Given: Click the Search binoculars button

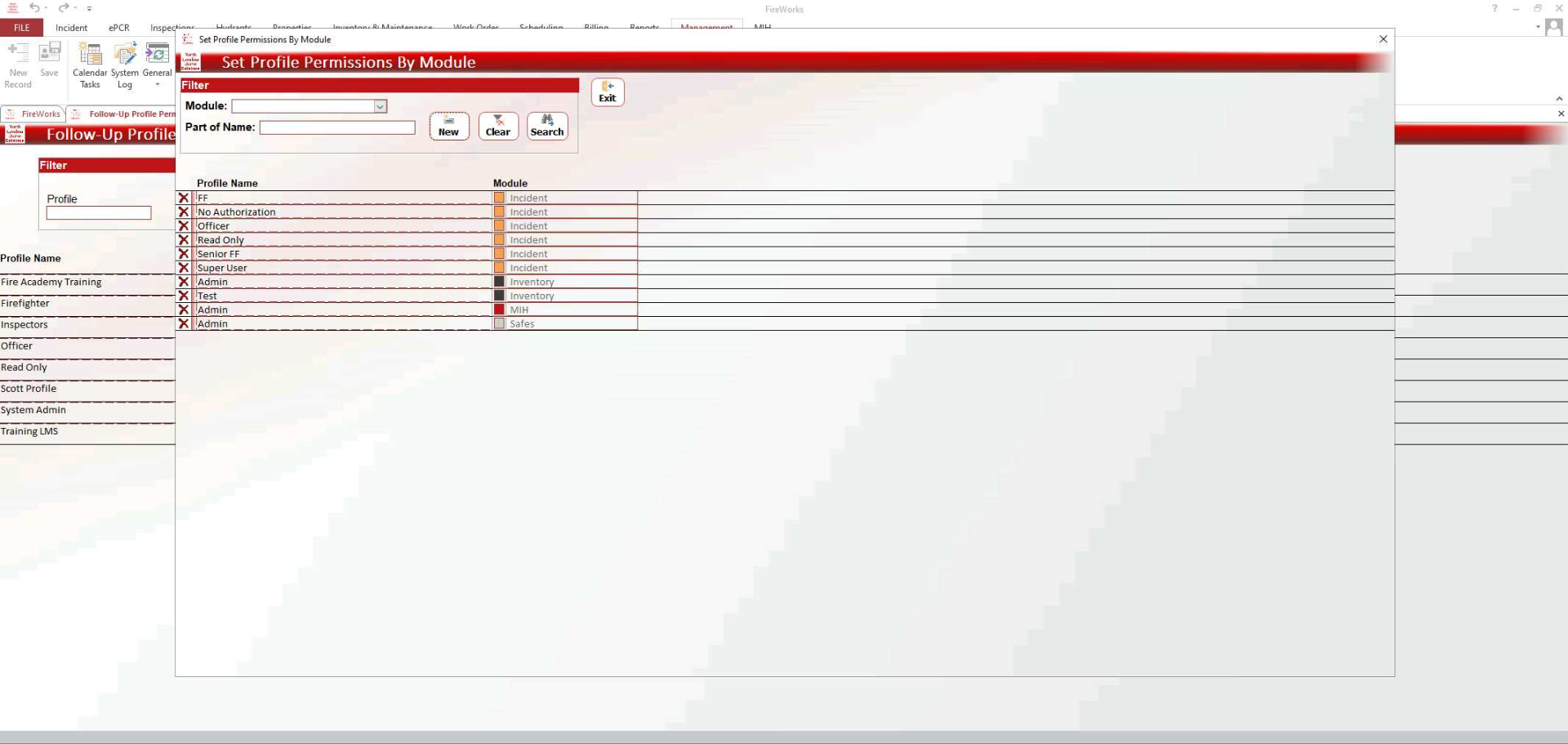Looking at the screenshot, I should coord(547,126).
